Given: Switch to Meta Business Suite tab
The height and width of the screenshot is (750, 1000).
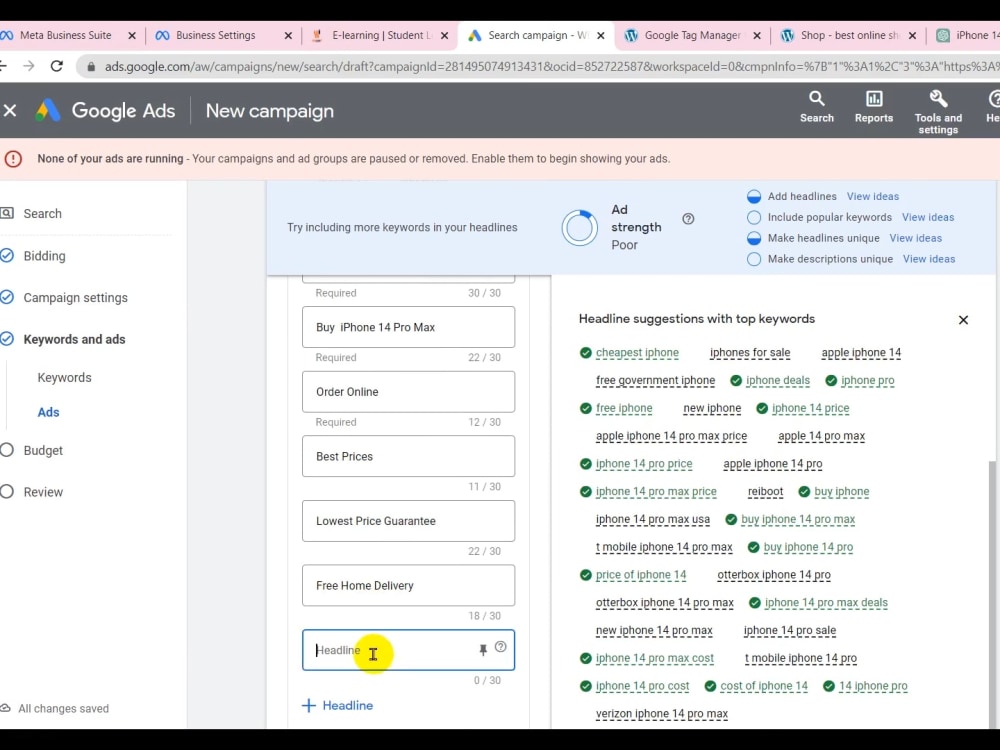Looking at the screenshot, I should 65,35.
